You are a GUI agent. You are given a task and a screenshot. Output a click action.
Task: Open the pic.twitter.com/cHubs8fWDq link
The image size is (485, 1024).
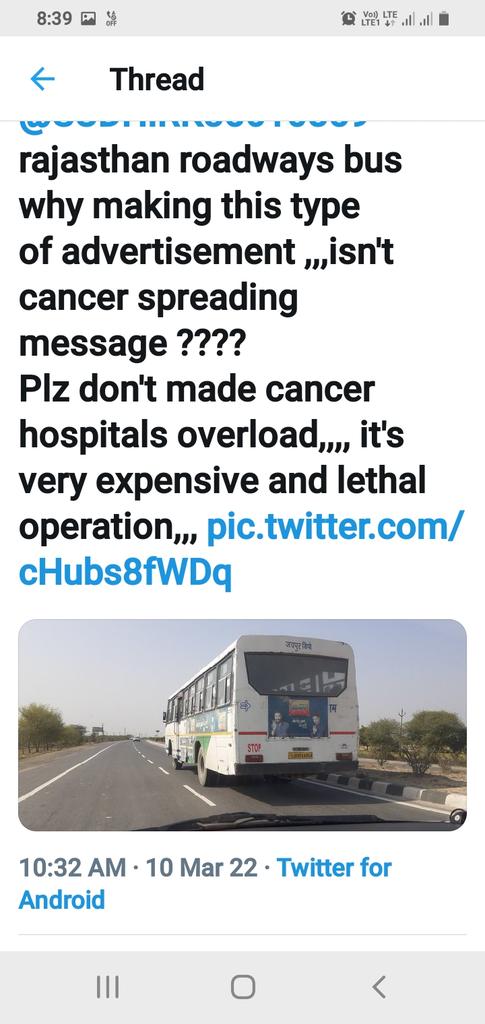[x=242, y=550]
